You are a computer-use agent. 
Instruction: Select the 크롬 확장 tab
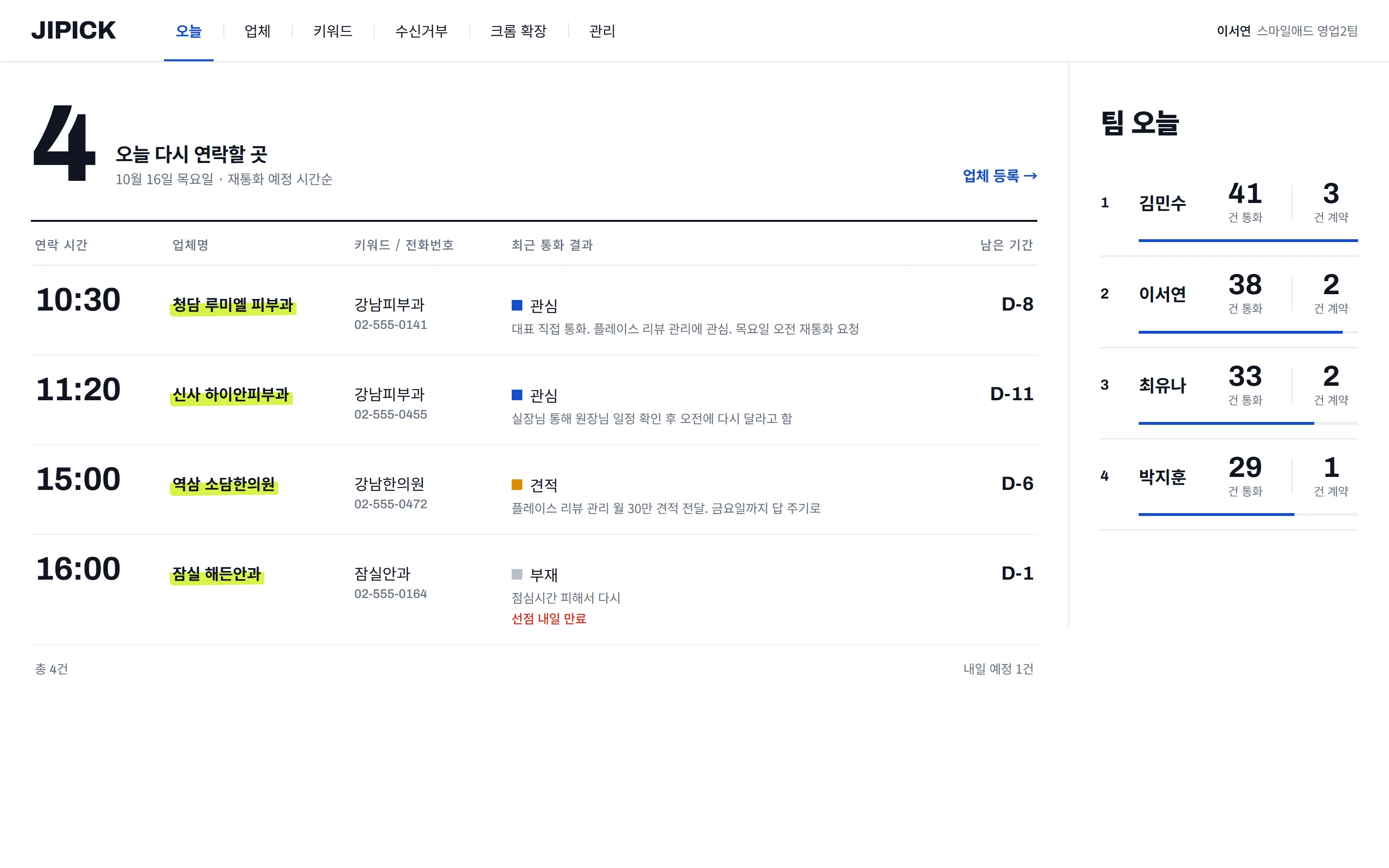518,31
